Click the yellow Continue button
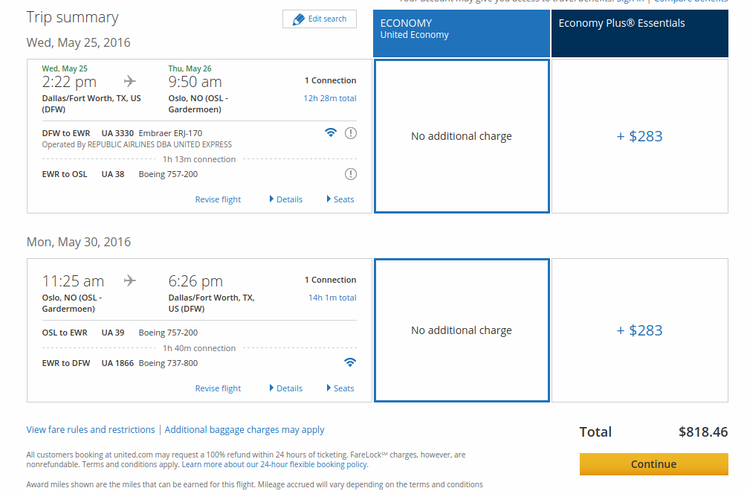747x490 pixels. [x=654, y=464]
